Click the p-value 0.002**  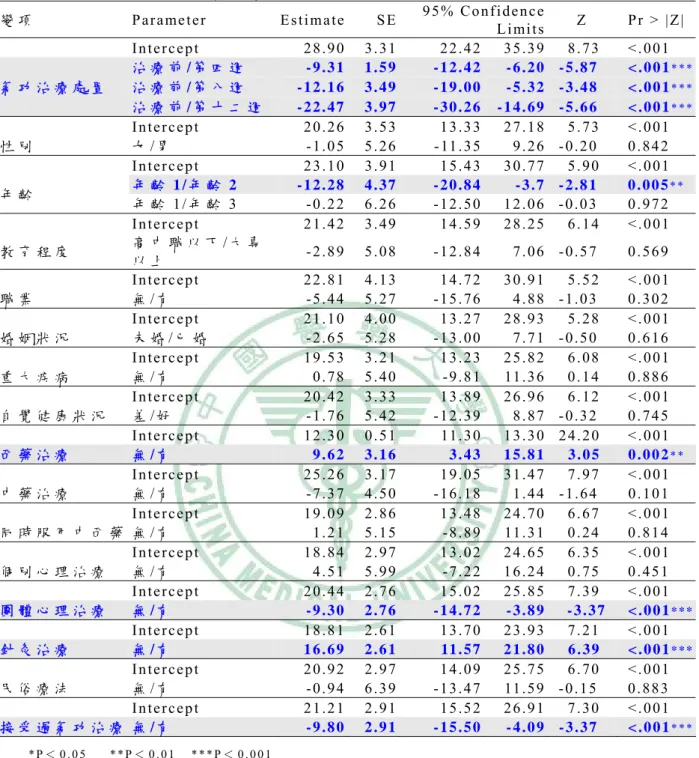(x=655, y=454)
